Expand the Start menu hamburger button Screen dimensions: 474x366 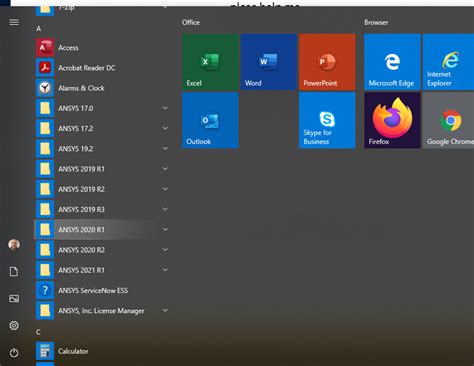tap(14, 22)
